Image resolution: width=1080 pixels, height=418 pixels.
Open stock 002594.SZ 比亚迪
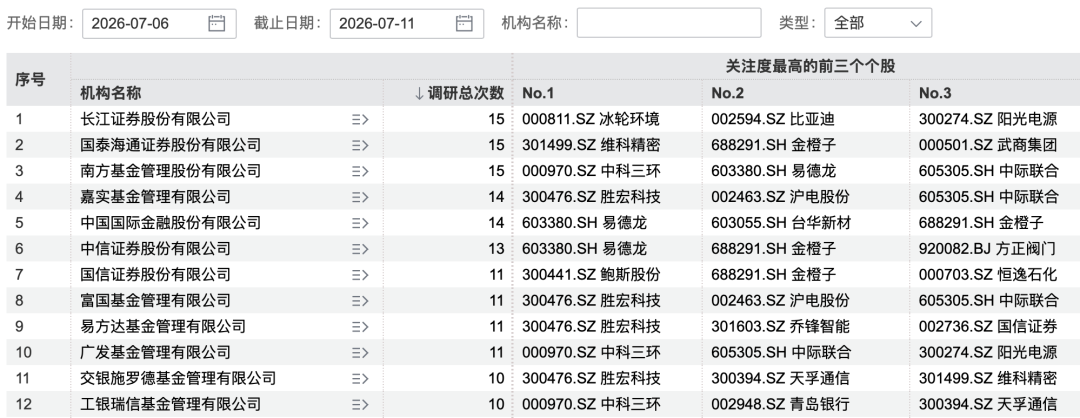point(773,119)
